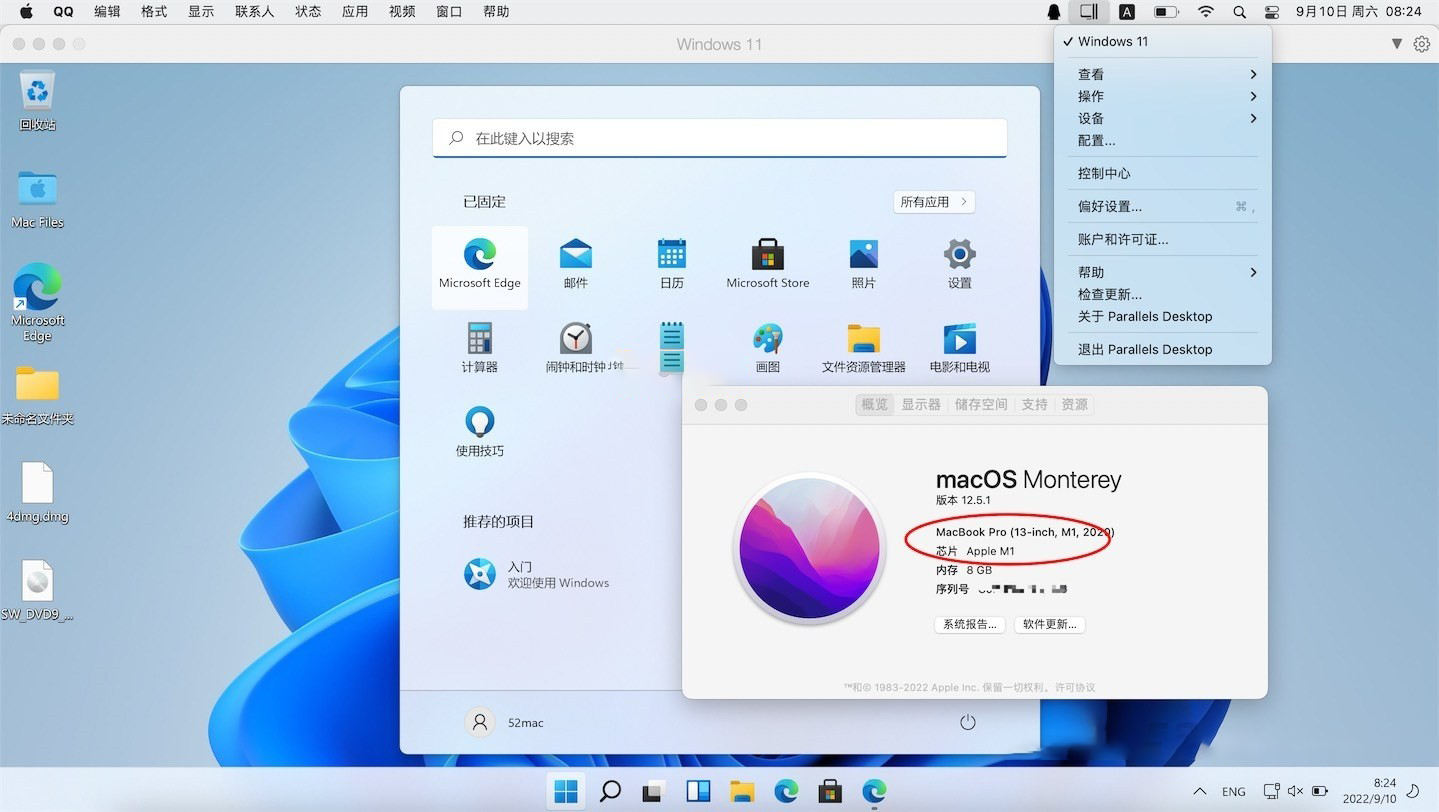Open the 窗口 menu in the macOS menu bar
The height and width of the screenshot is (812, 1439).
pos(448,11)
